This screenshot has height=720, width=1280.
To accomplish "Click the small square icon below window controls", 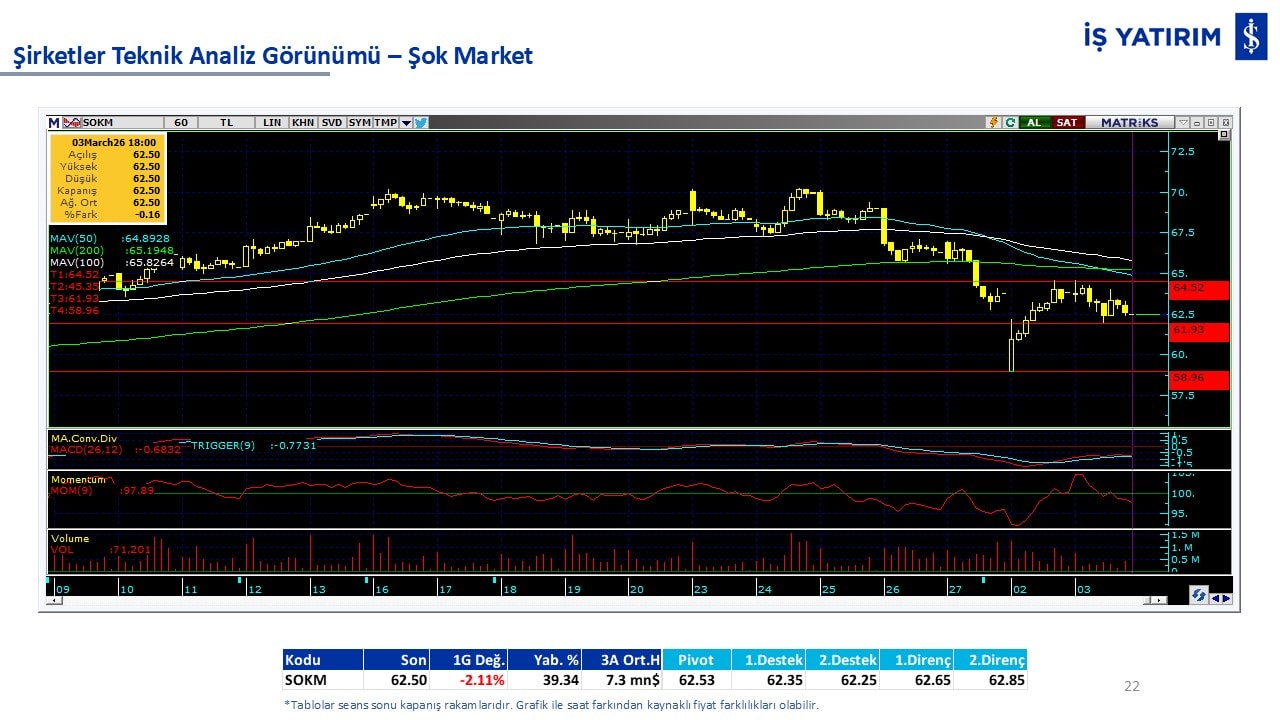I will (x=1224, y=134).
